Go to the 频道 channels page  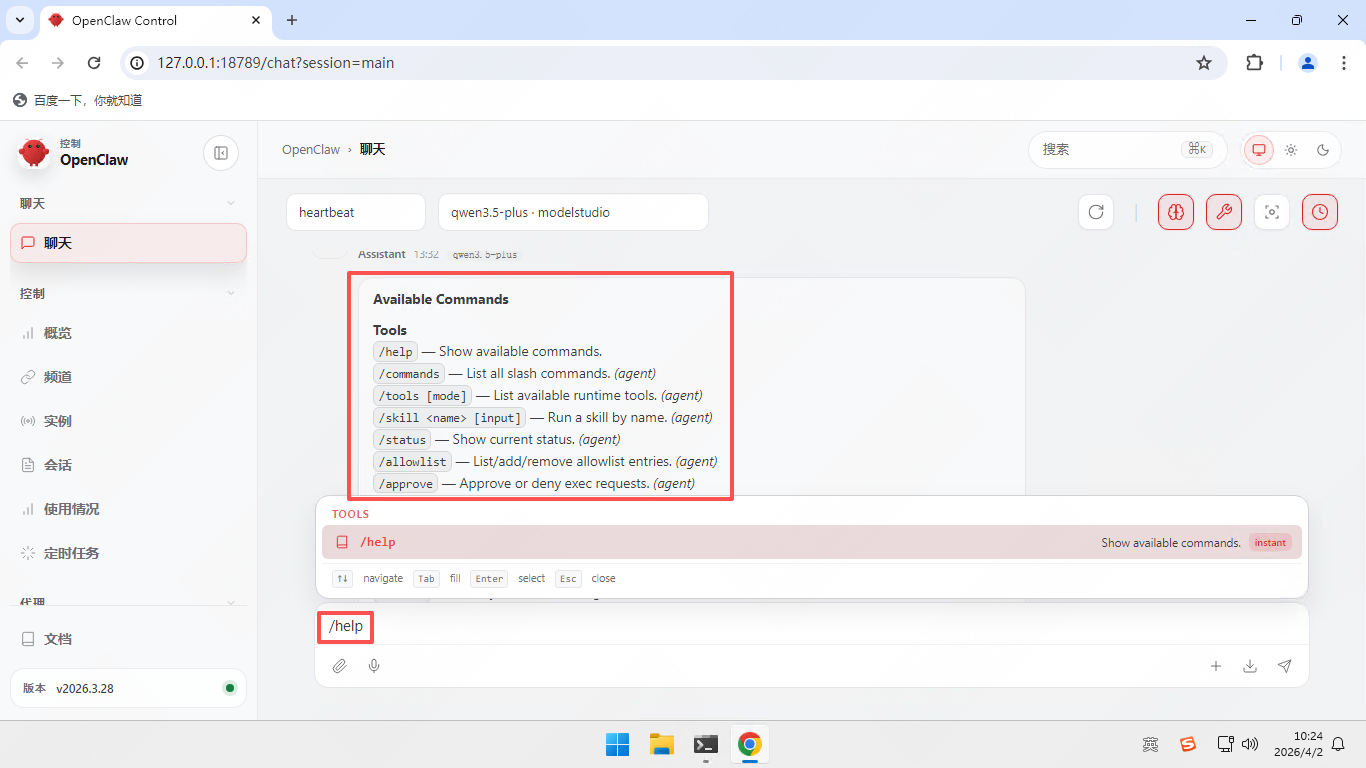coord(128,377)
